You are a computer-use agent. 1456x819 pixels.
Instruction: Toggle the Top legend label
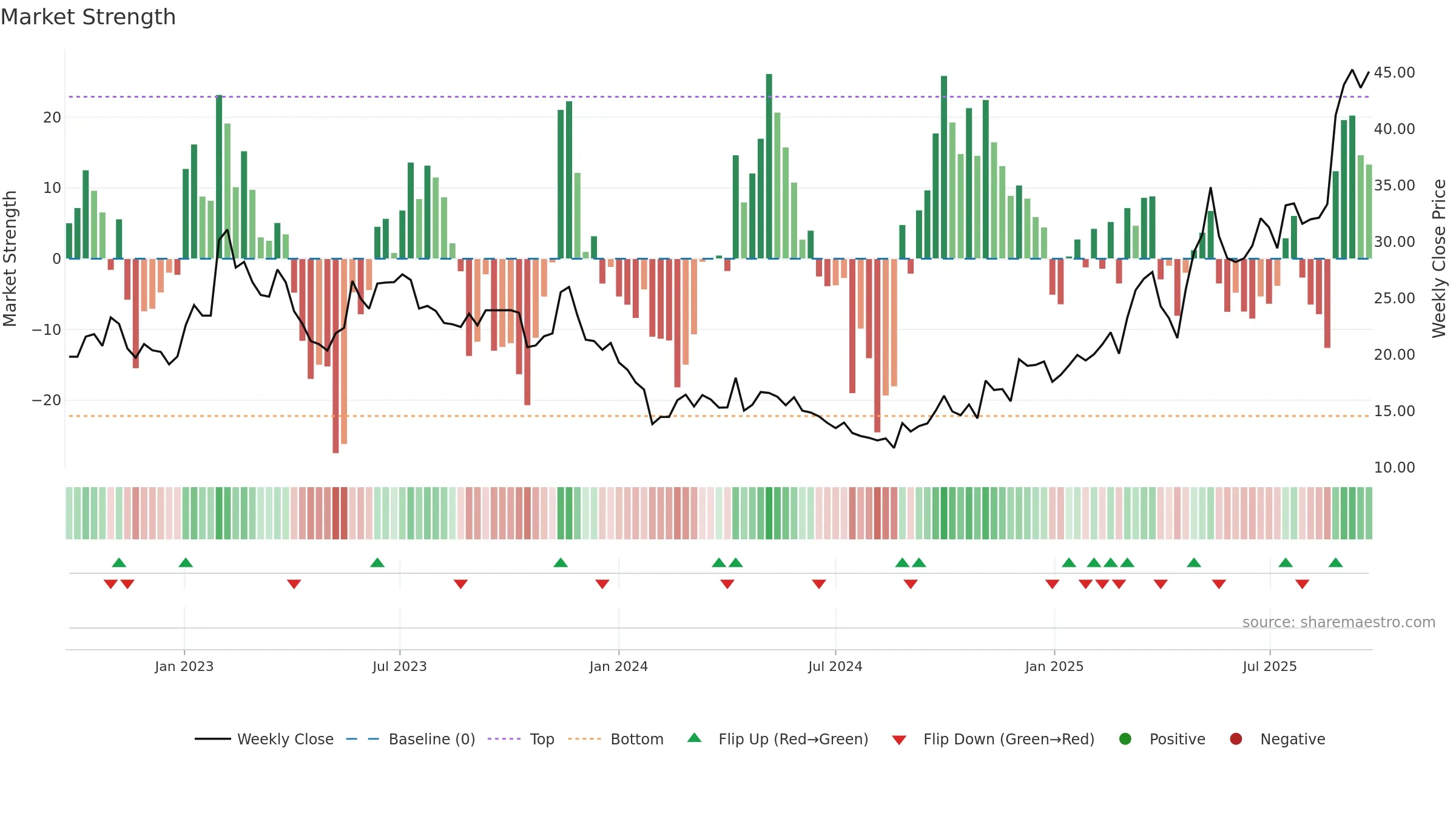pos(542,739)
